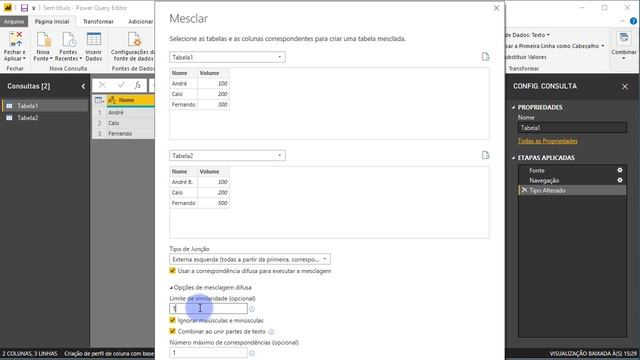Click the Fernando cell in Tabela1 preview
The image size is (640, 360).
[x=184, y=104]
